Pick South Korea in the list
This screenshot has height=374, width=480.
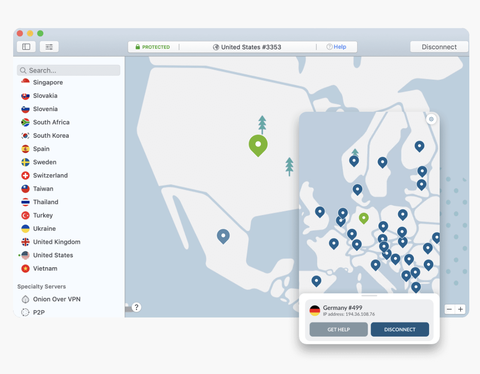[51, 136]
